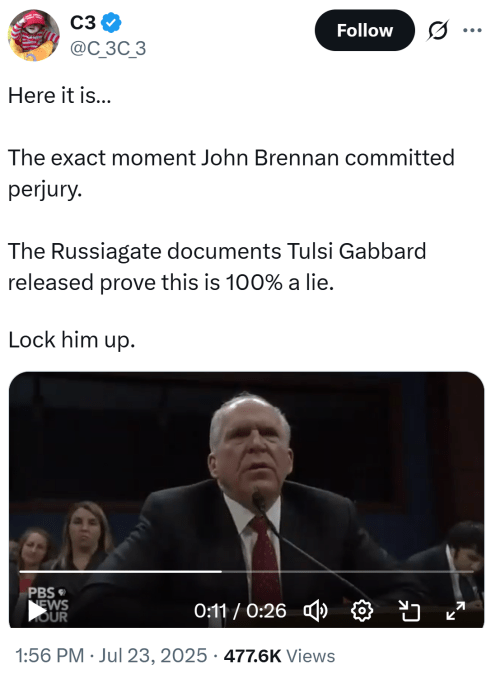Click the 477.6K Views count
500x674 pixels.
(x=279, y=656)
